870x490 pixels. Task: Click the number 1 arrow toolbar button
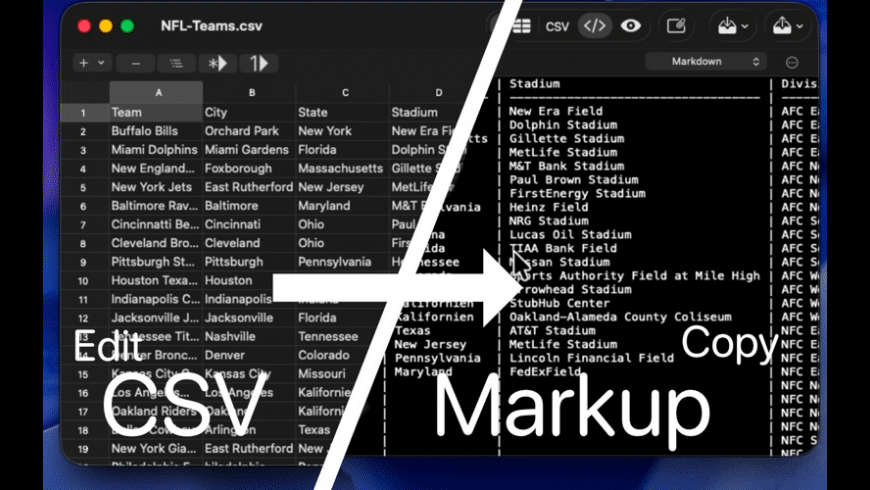[x=259, y=63]
